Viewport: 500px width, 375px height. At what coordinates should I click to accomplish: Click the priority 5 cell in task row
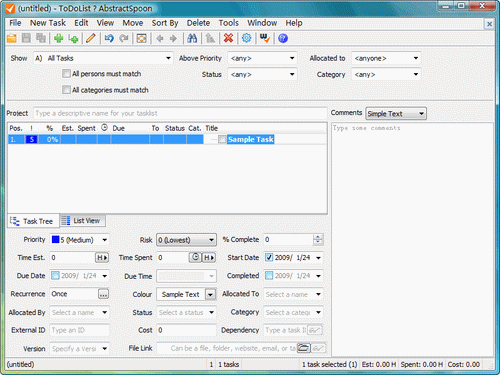(x=32, y=139)
